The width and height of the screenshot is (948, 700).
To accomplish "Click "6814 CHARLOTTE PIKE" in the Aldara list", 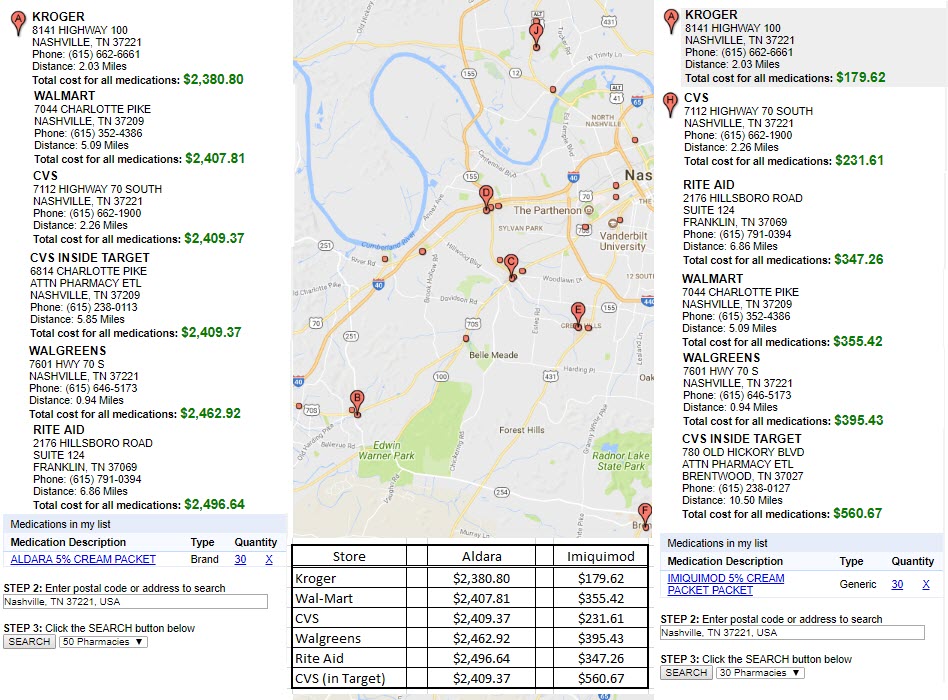I will point(88,271).
